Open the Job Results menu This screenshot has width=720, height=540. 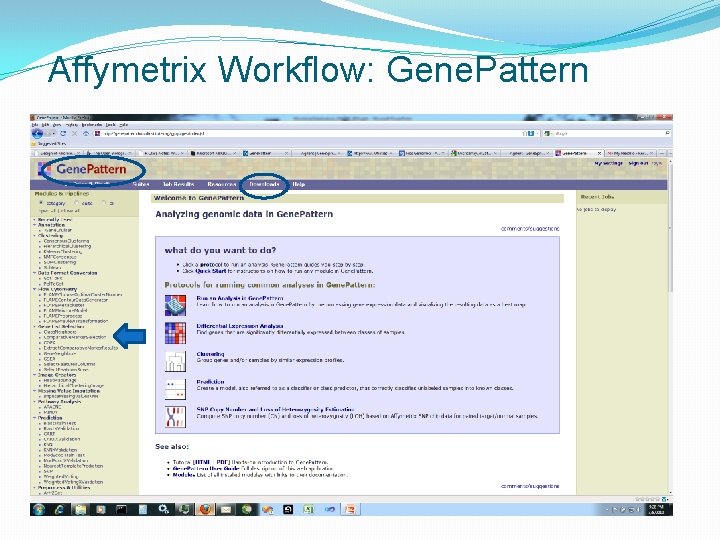point(178,184)
